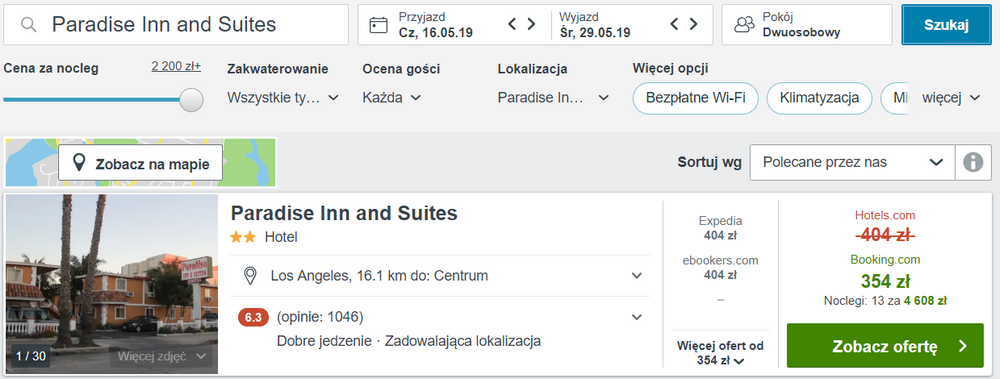The width and height of the screenshot is (1000, 379).
Task: Open the Zakwaterowanie dropdown
Action: (283, 98)
